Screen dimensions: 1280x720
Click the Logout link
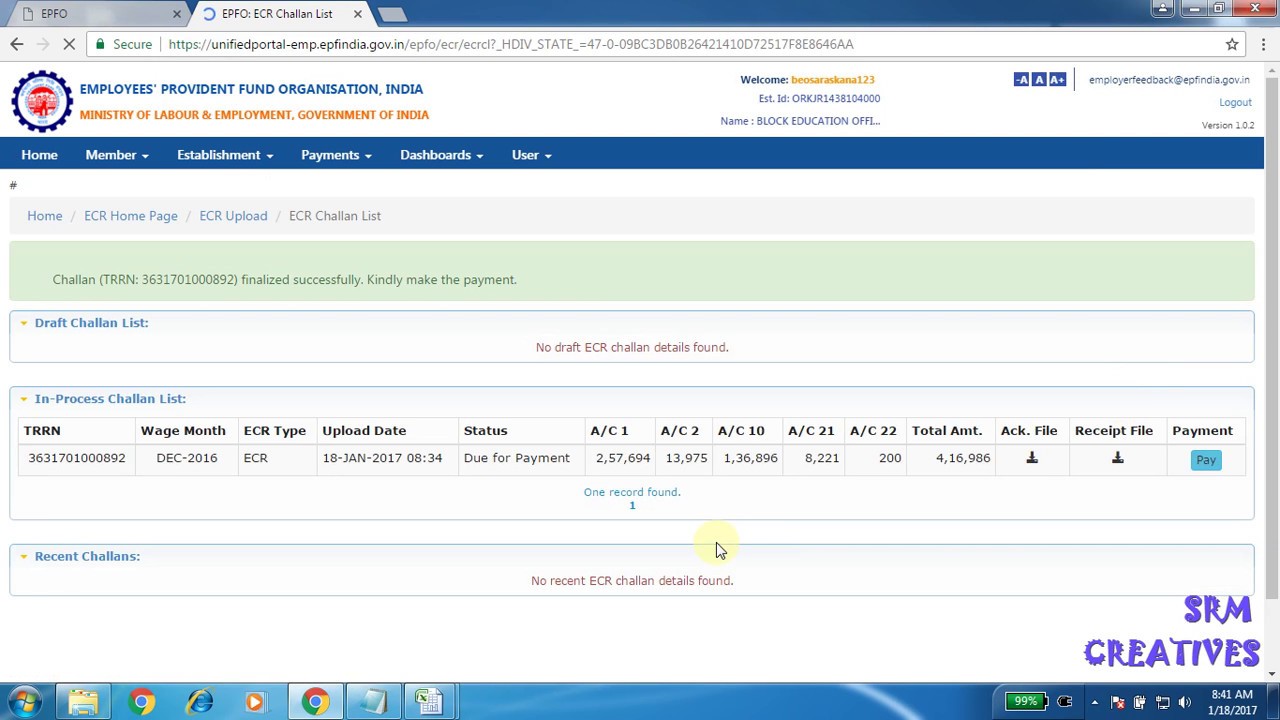(1235, 102)
